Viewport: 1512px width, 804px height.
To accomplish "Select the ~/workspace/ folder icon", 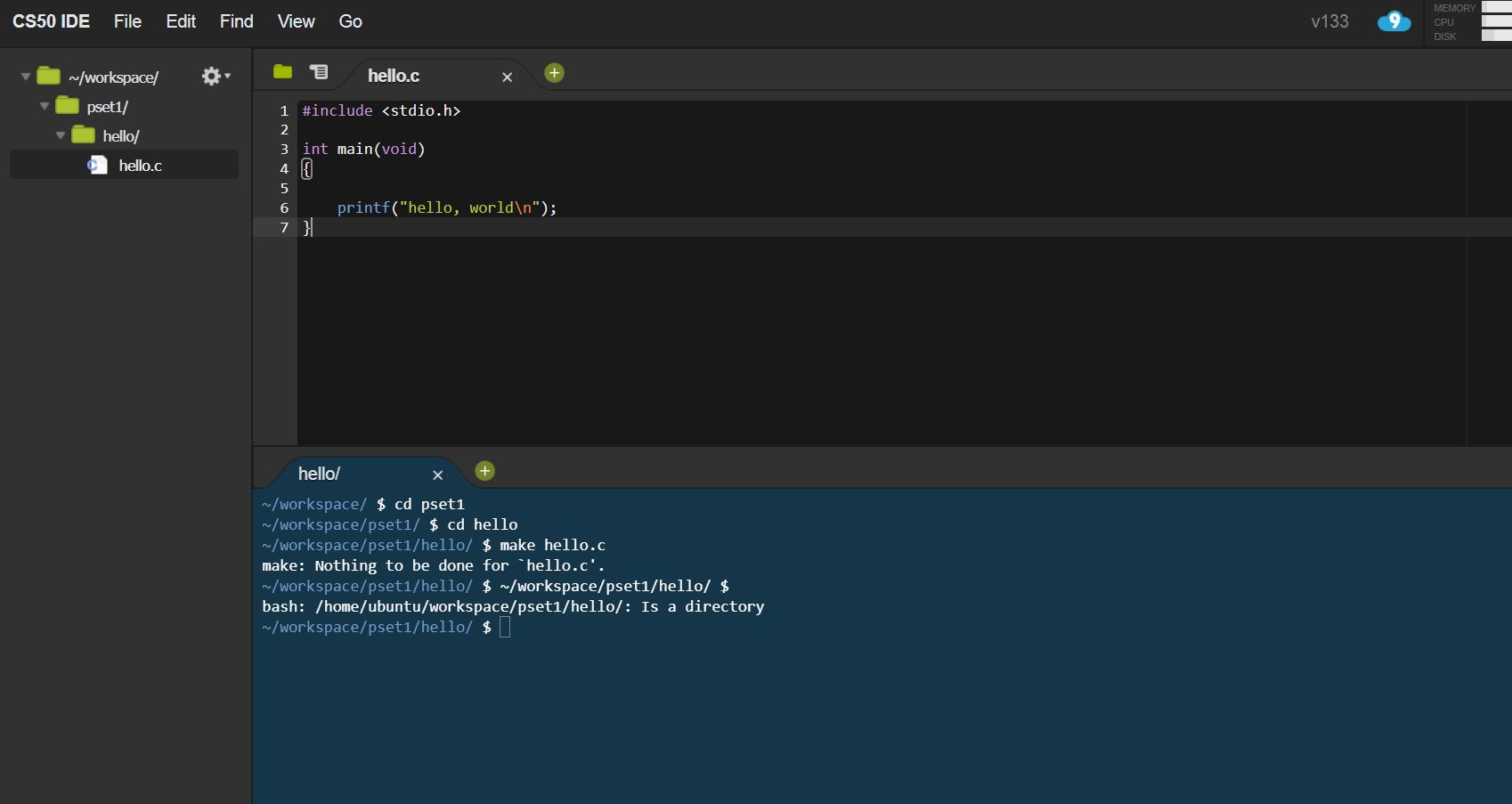I will tap(48, 77).
